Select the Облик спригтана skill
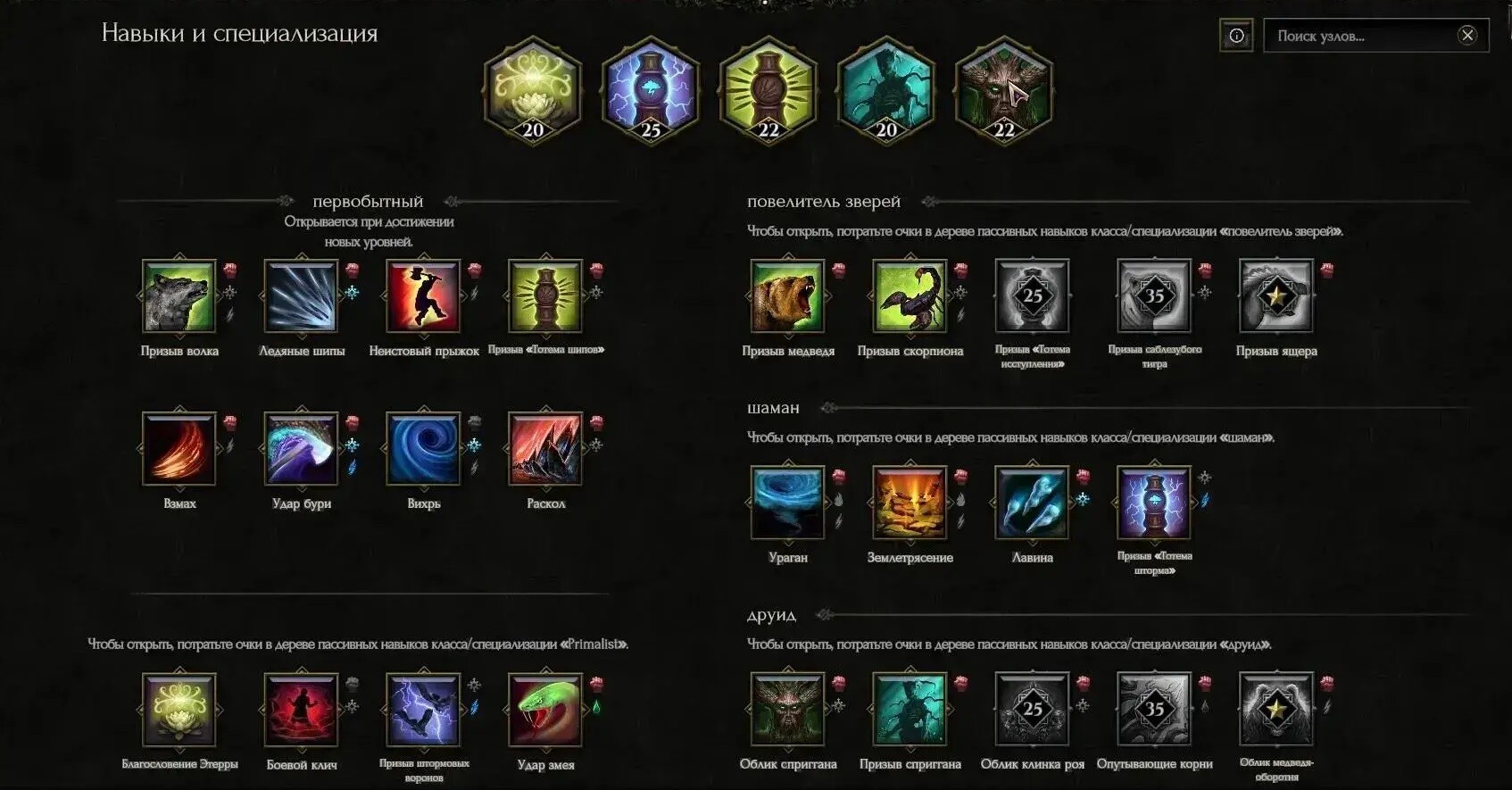1512x790 pixels. 788,710
